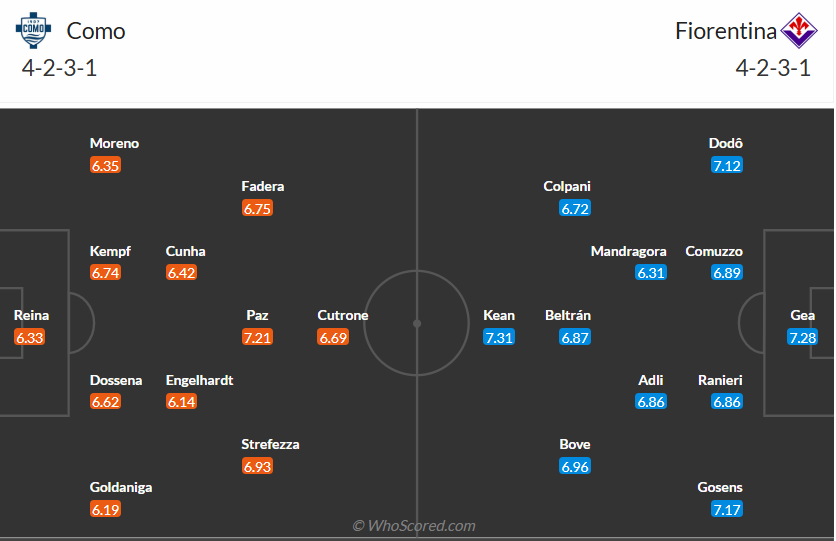Click Paz's 7.21 rating badge
The height and width of the screenshot is (541, 836).
pyautogui.click(x=257, y=337)
